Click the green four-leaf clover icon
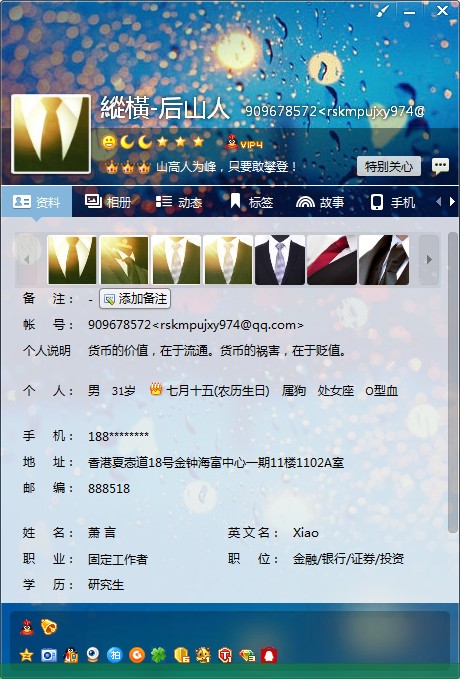Image resolution: width=460 pixels, height=679 pixels. tap(159, 655)
